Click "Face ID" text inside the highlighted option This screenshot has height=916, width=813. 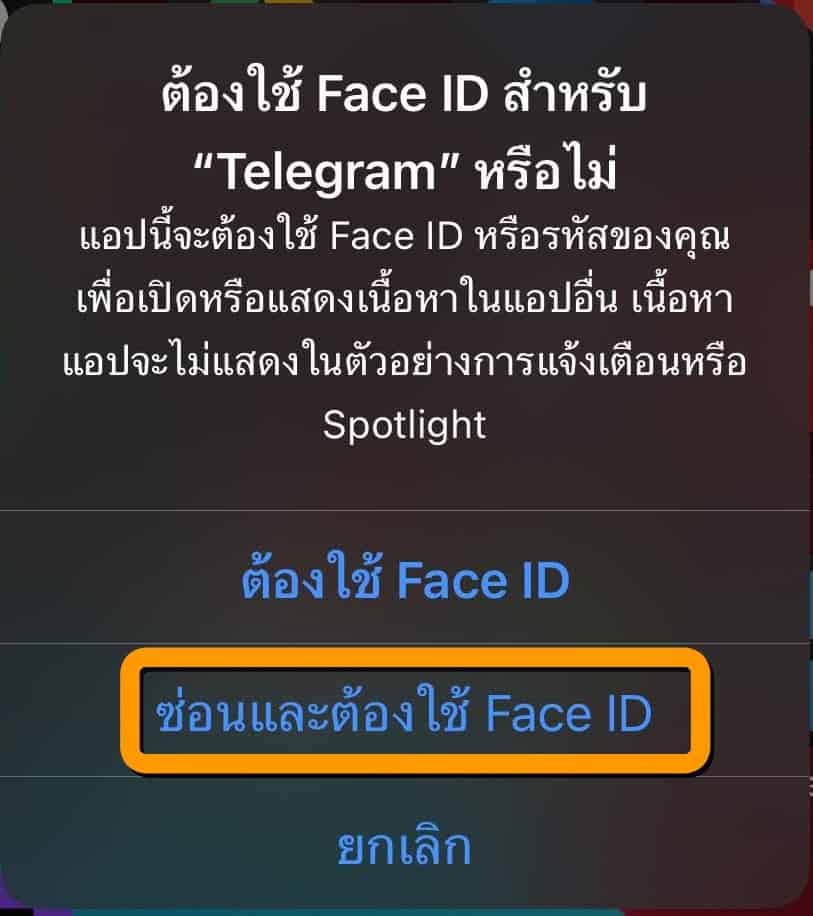pyautogui.click(x=569, y=714)
